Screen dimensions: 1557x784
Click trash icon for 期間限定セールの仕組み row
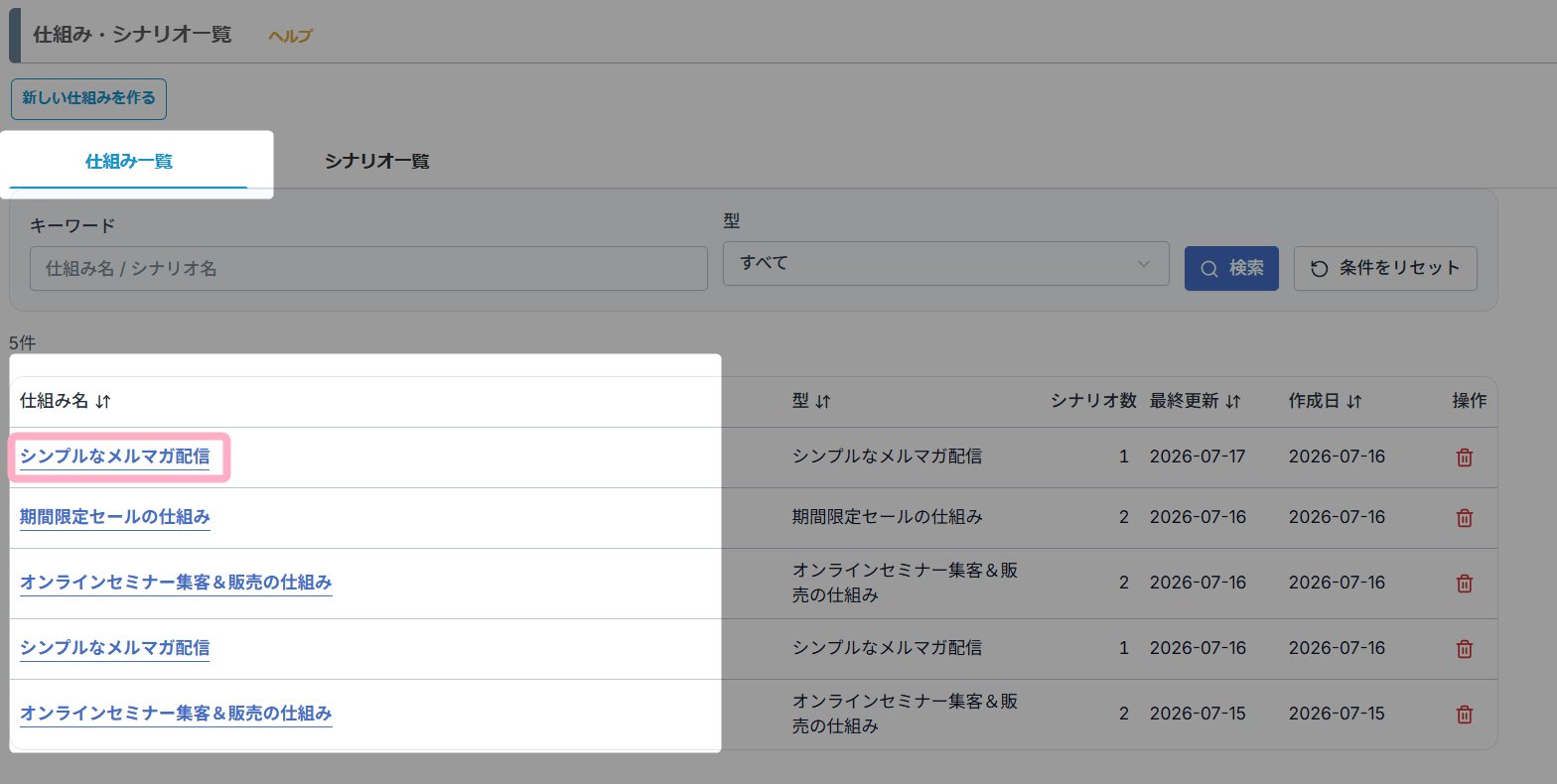point(1464,518)
